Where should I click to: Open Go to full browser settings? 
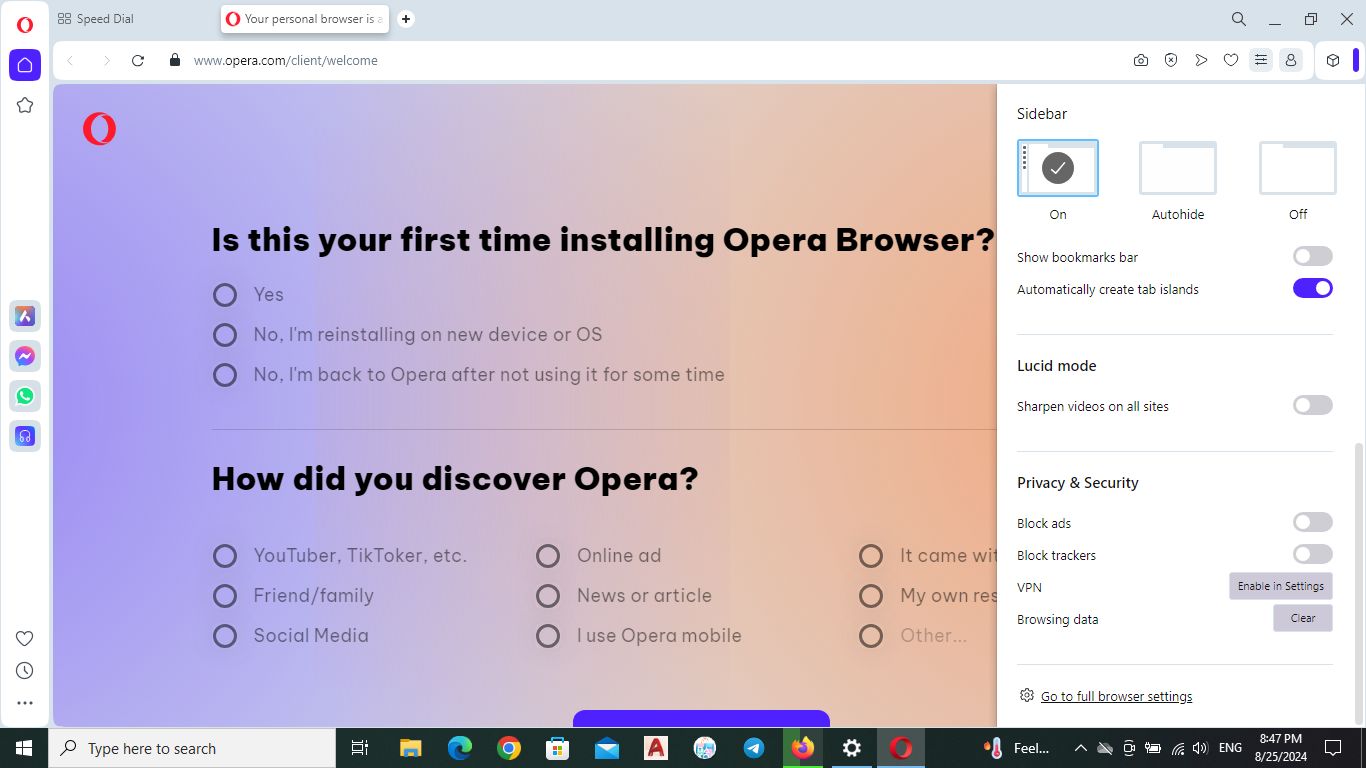(1116, 696)
